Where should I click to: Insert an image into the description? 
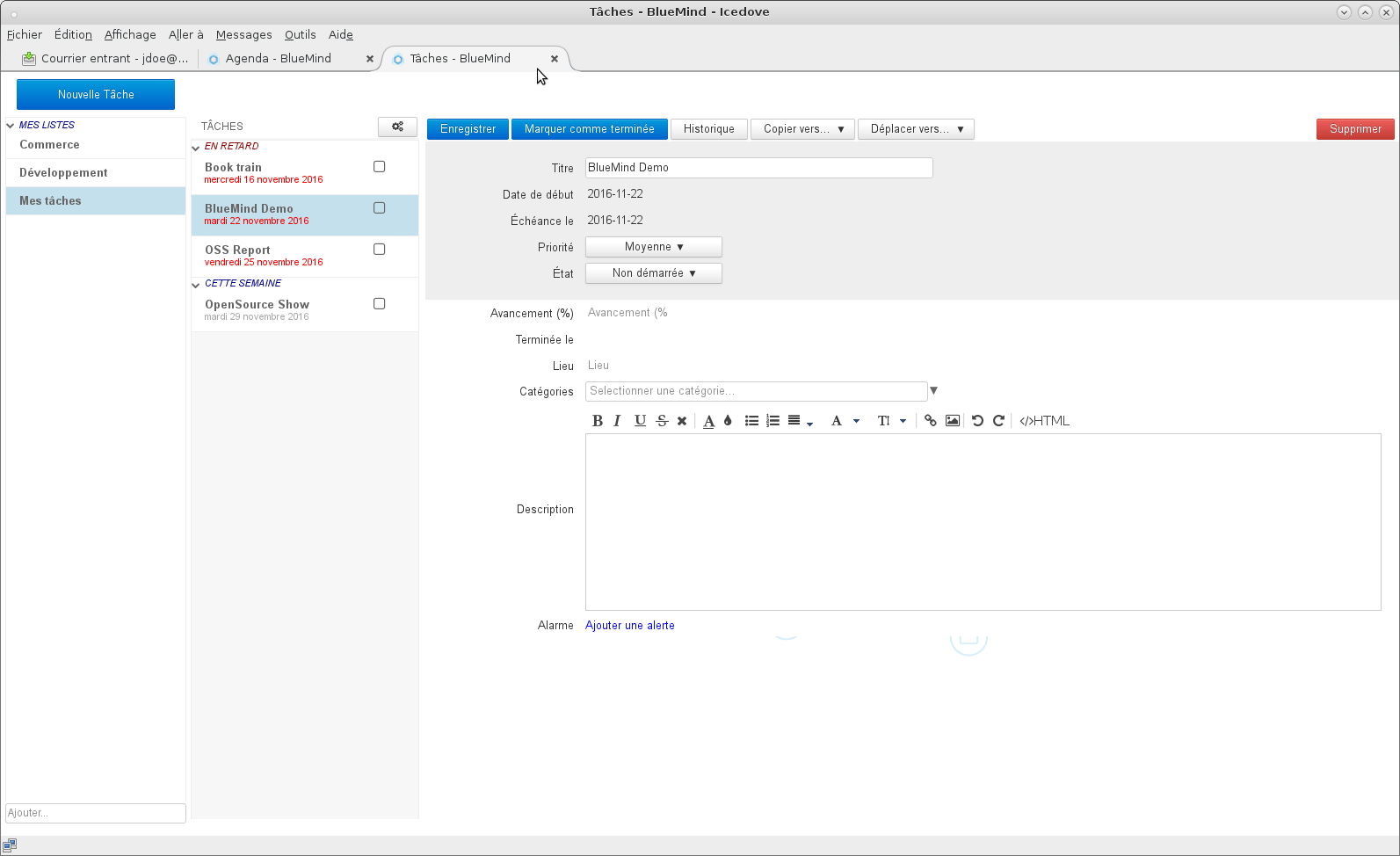(x=952, y=421)
